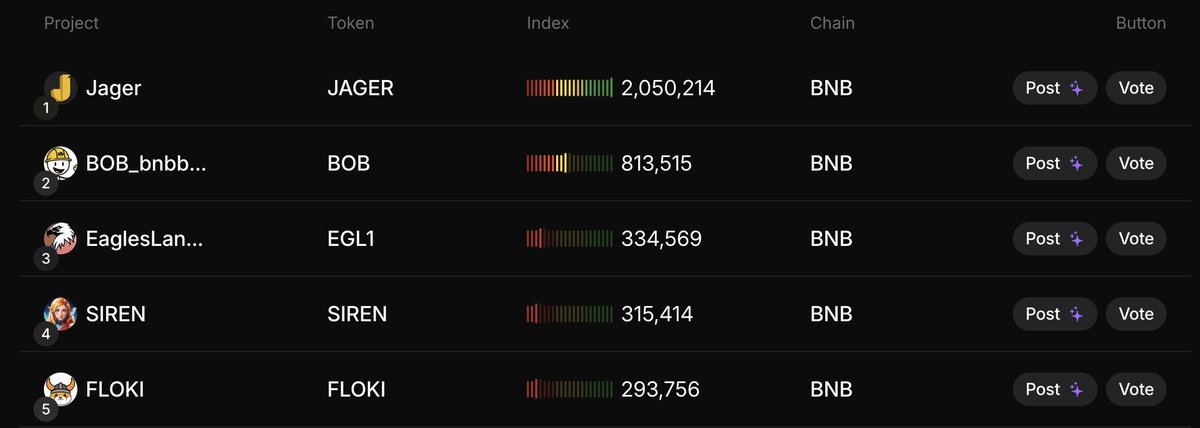Click the Chain column header

pos(832,23)
